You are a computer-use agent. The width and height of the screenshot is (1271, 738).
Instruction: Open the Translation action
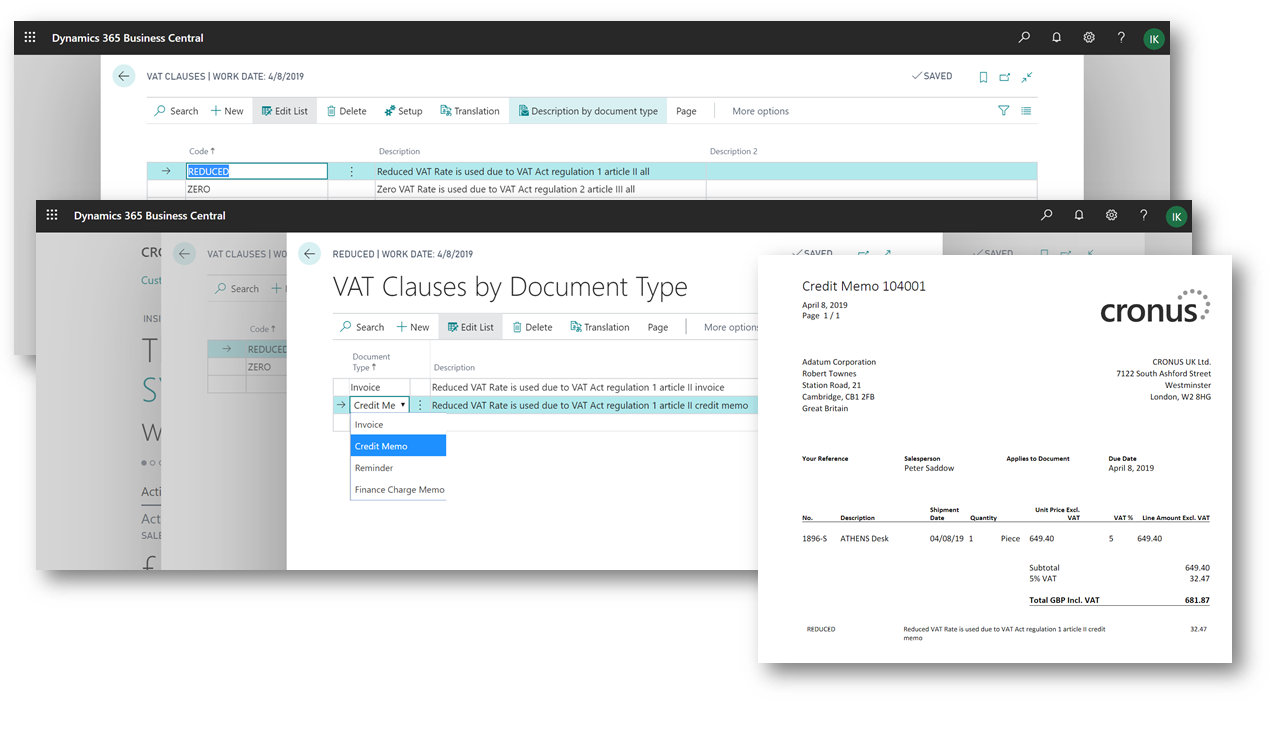(x=599, y=326)
